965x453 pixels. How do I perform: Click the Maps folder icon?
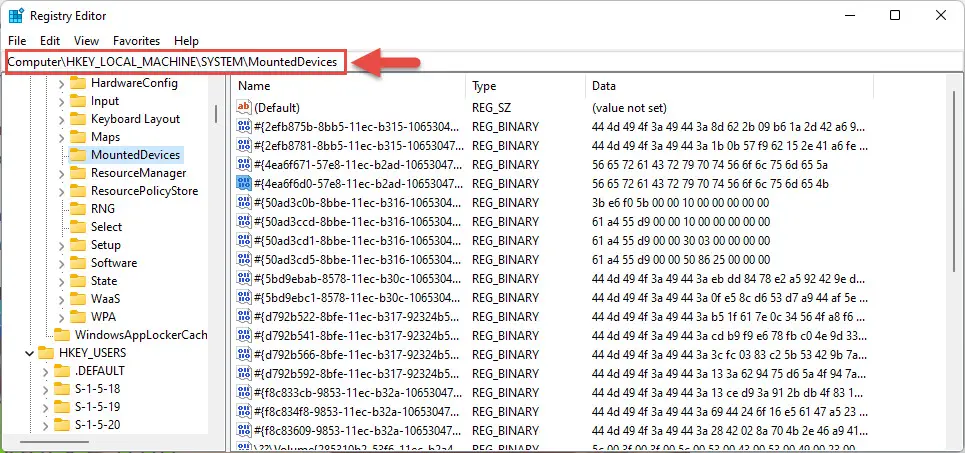[78, 137]
